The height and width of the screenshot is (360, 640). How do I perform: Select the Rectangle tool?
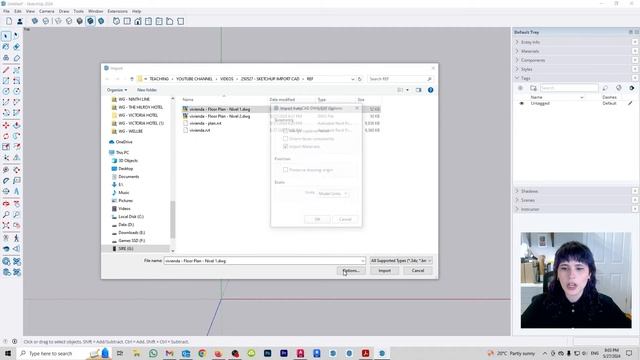pyautogui.click(x=6, y=81)
